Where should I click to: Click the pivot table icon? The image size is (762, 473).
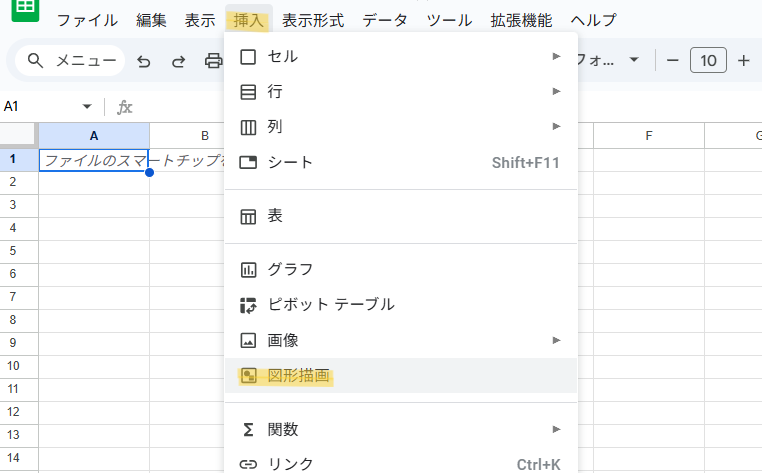pos(248,306)
